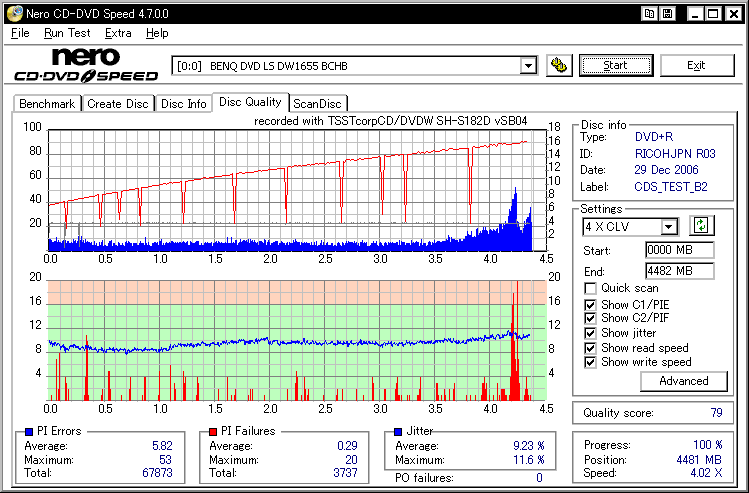Image resolution: width=749 pixels, height=493 pixels.
Task: Click PI Failures maximum 20
Action: click(x=351, y=460)
